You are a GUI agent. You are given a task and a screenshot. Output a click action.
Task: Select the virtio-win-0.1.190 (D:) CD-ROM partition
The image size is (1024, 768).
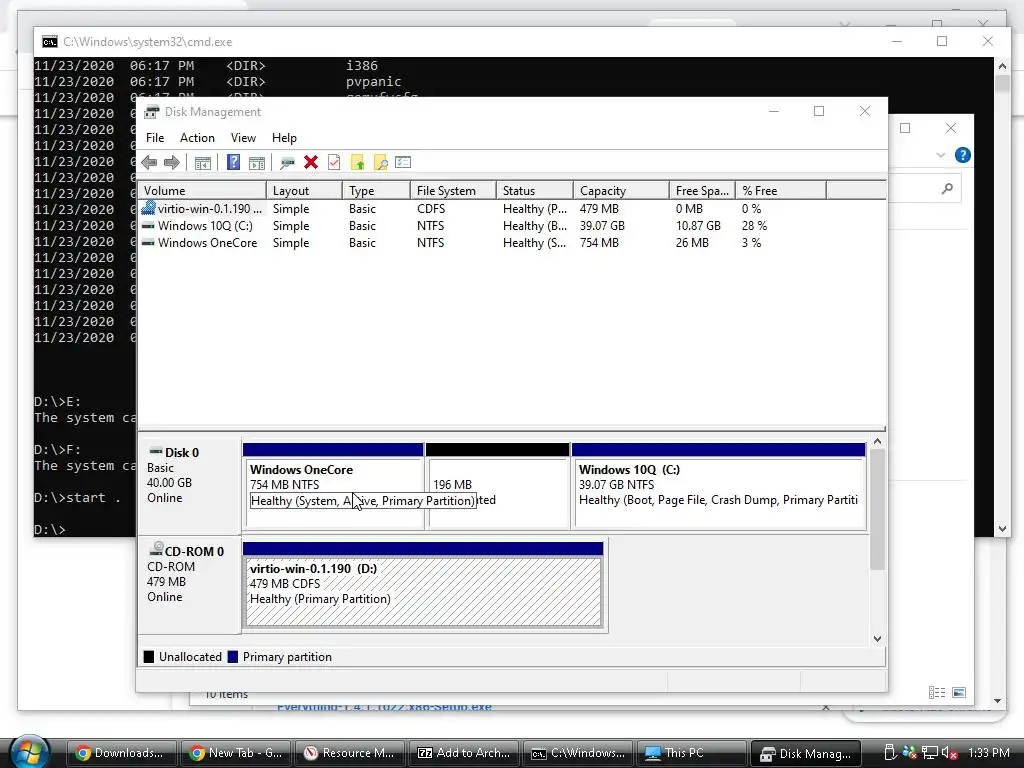coord(423,584)
